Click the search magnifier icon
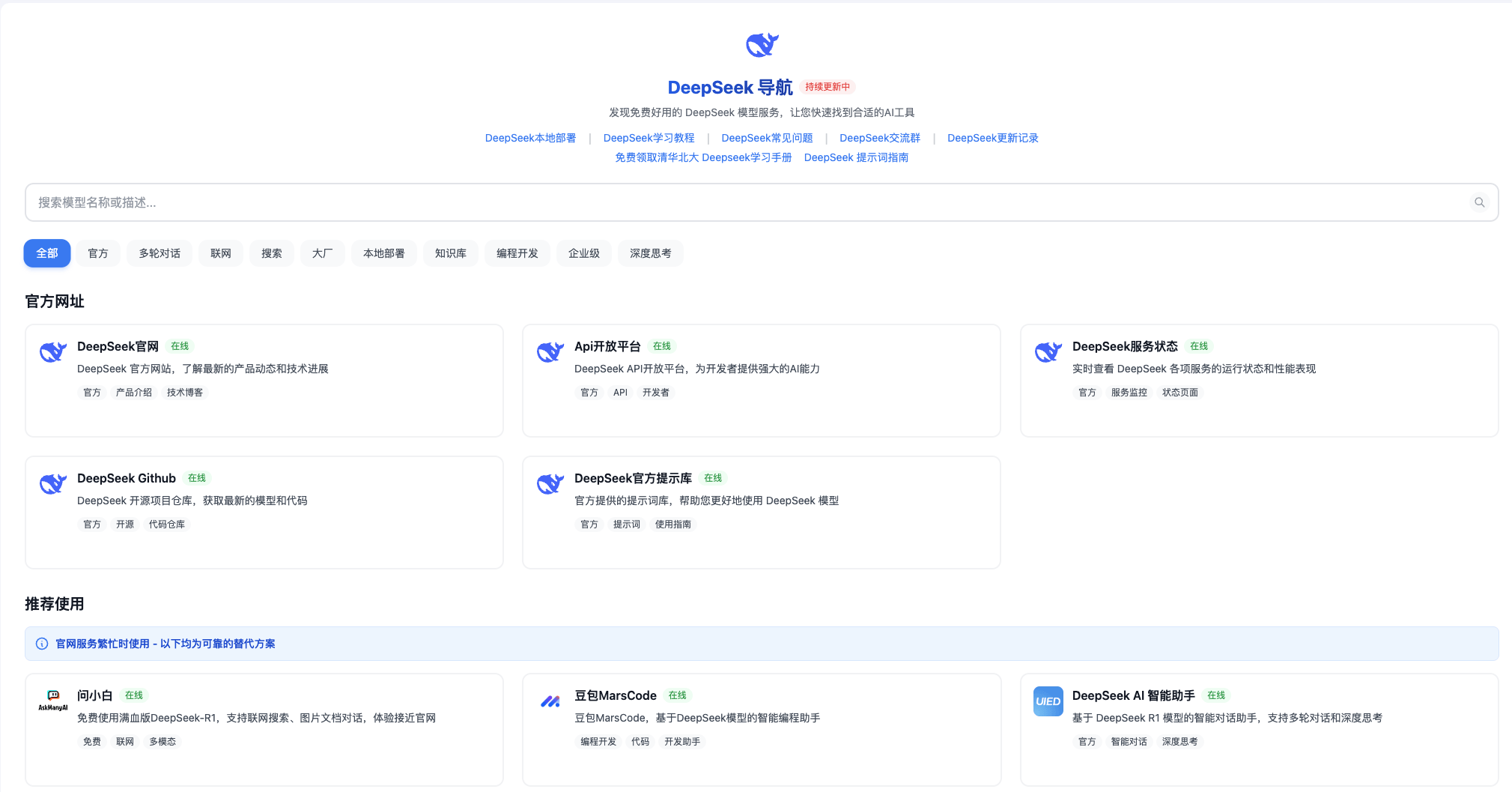The image size is (1512, 792). tap(1479, 202)
